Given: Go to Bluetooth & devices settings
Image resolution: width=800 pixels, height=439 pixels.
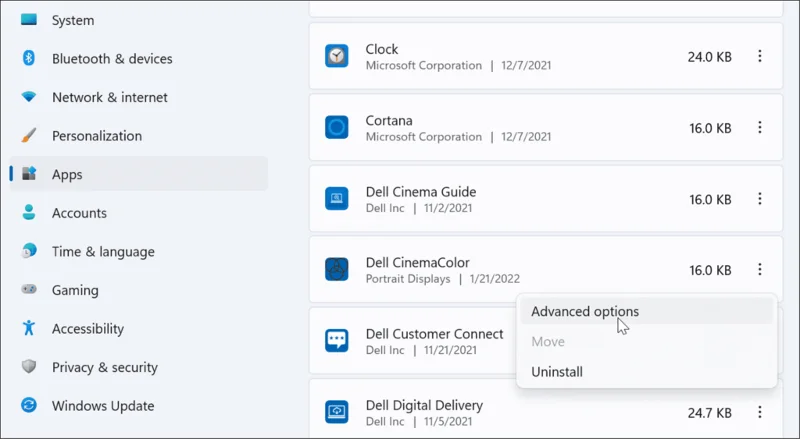Looking at the screenshot, I should (x=112, y=59).
